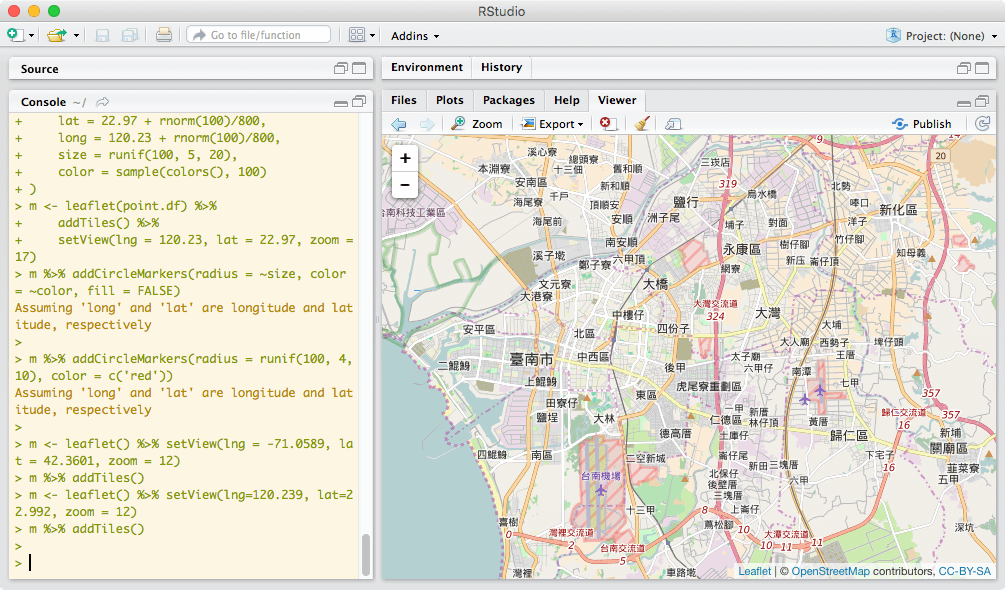1005x590 pixels.
Task: Zoom out of the map with minus button
Action: tap(405, 184)
